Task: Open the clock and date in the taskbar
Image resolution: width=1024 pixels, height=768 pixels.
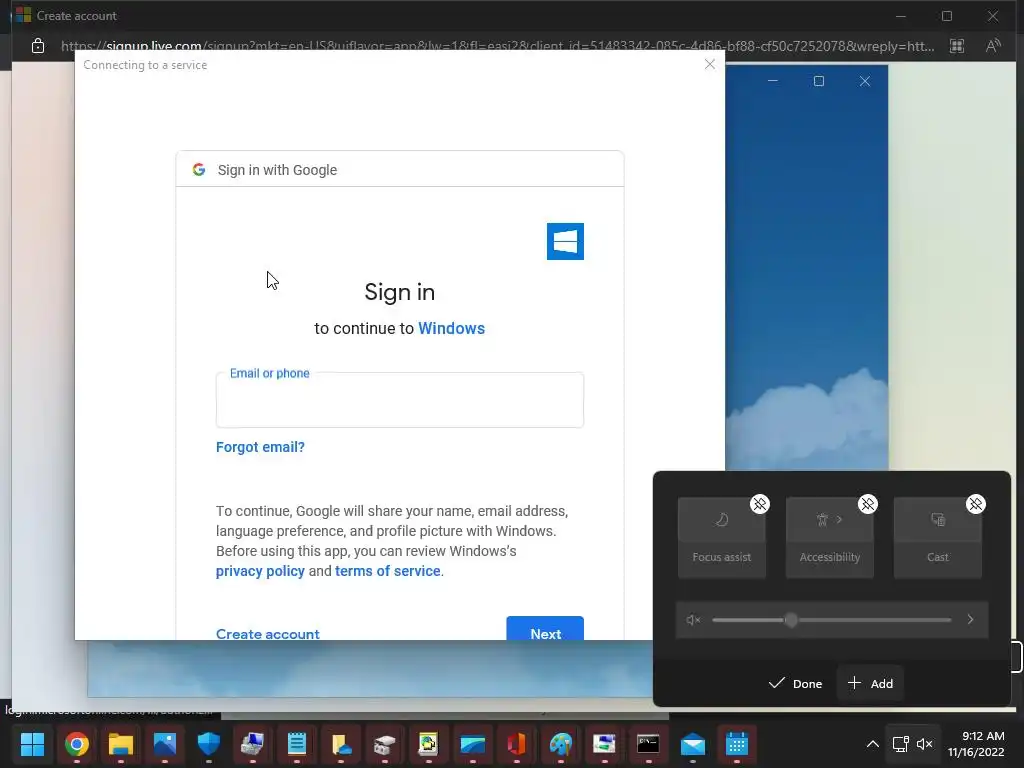Action: point(976,743)
